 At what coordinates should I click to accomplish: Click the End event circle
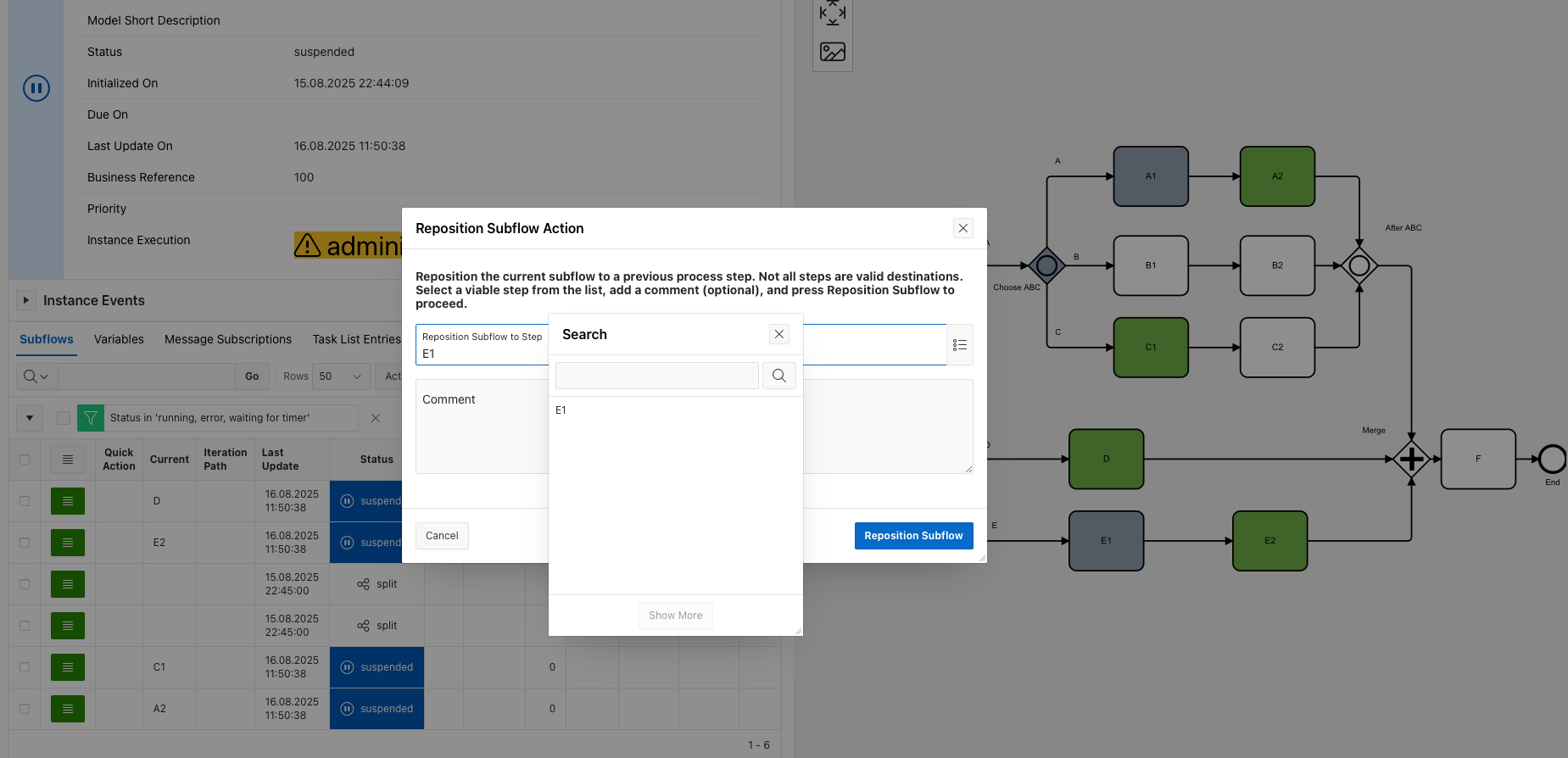click(1552, 459)
